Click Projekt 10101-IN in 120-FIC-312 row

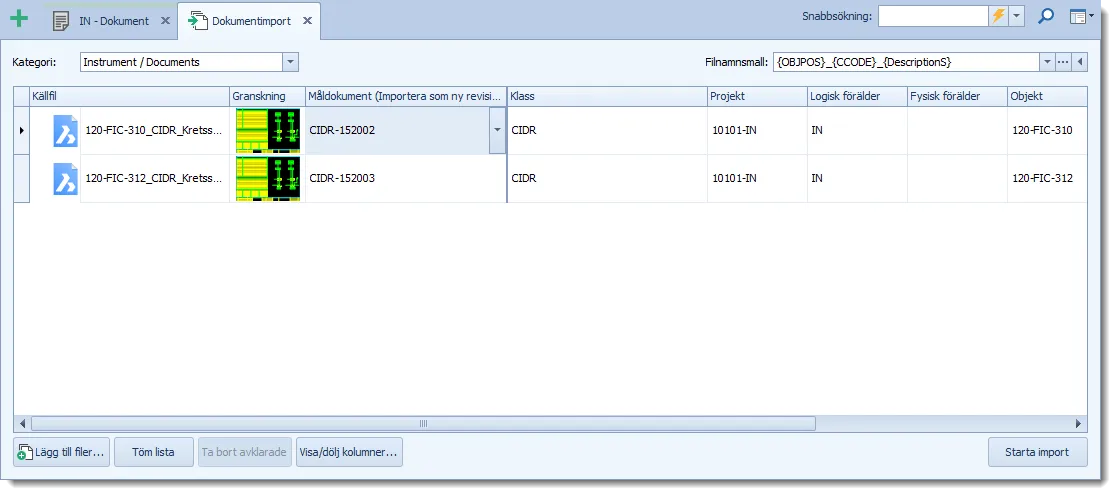pyautogui.click(x=757, y=178)
